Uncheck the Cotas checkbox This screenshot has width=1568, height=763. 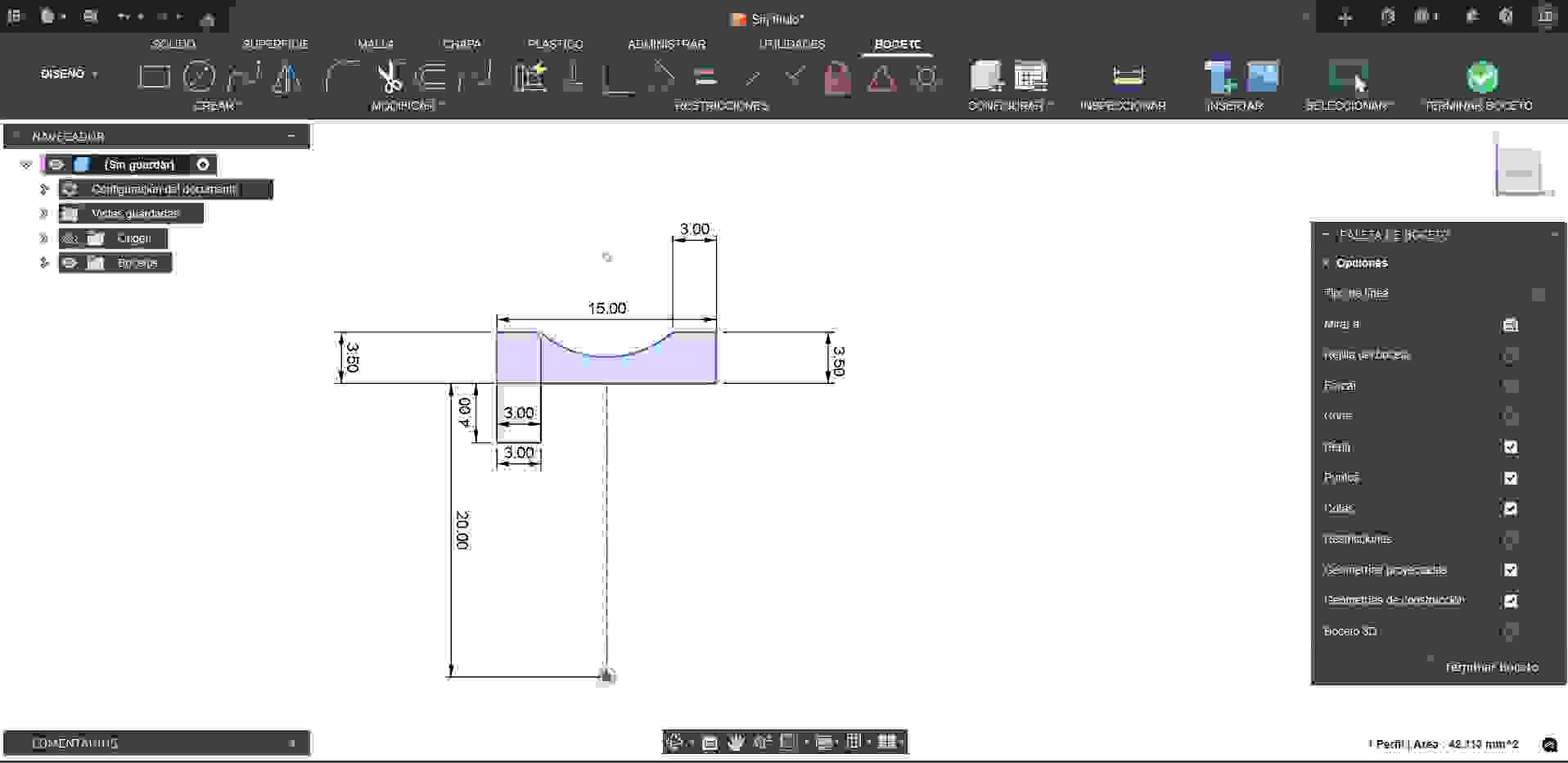[1511, 508]
